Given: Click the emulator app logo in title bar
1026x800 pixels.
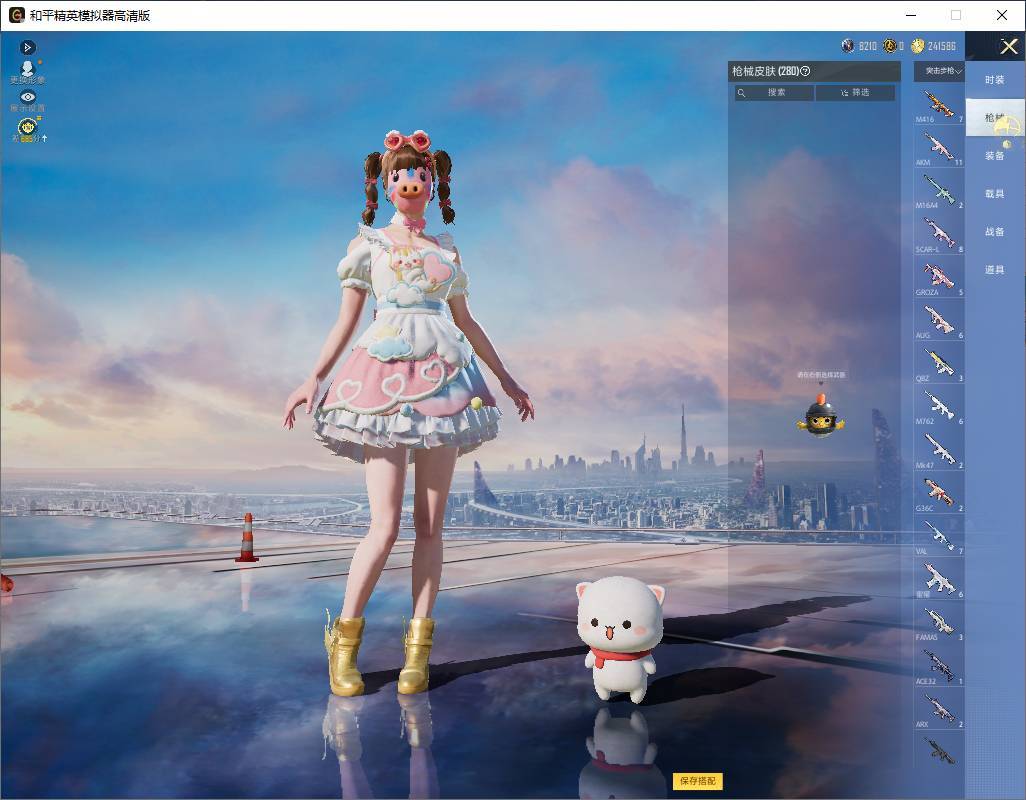Looking at the screenshot, I should coord(16,15).
